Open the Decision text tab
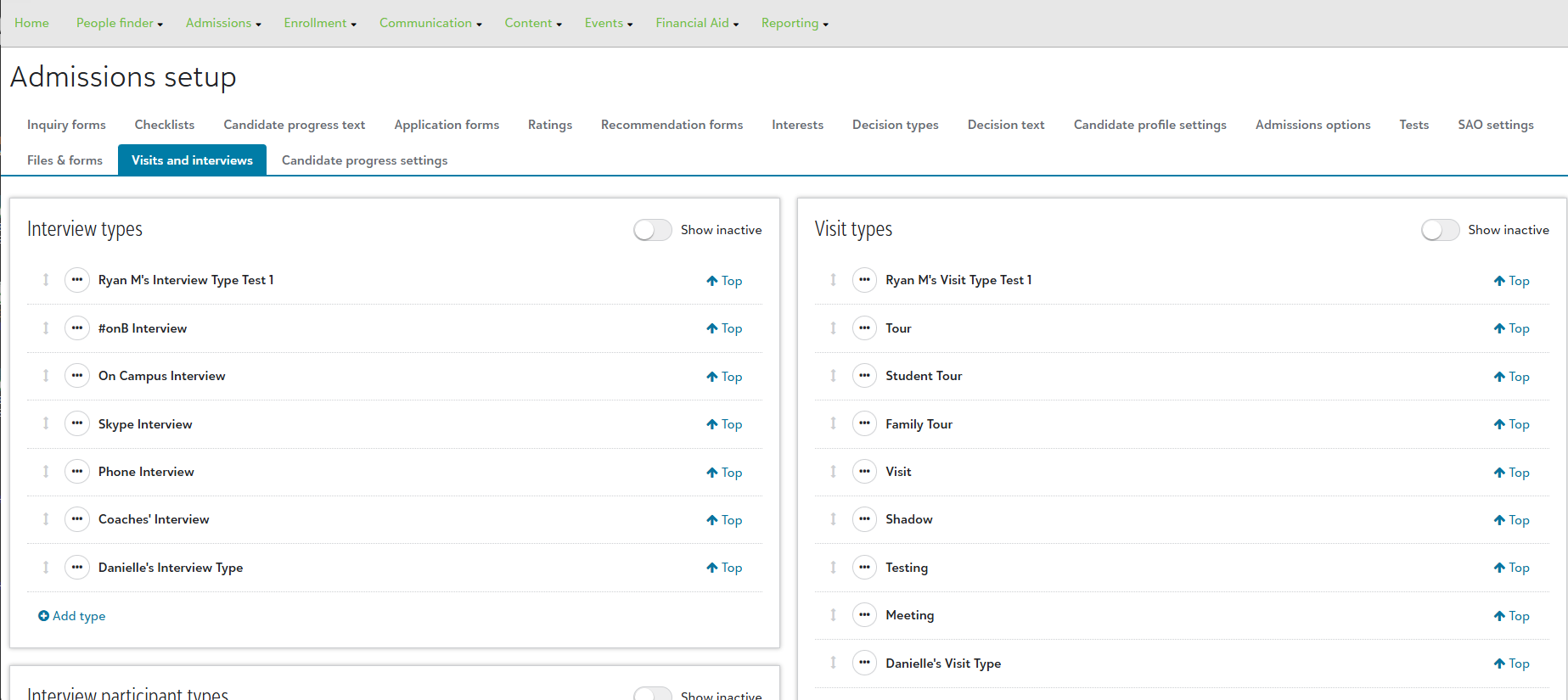 pyautogui.click(x=1006, y=125)
